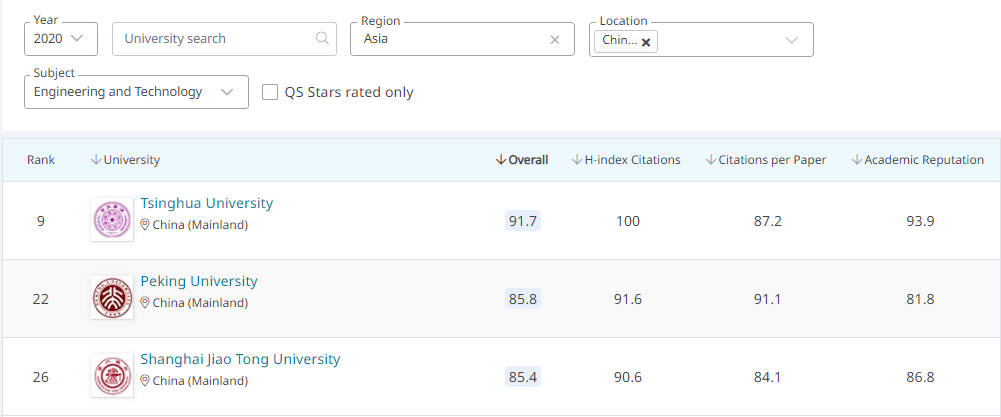Sort by Overall score

[522, 160]
